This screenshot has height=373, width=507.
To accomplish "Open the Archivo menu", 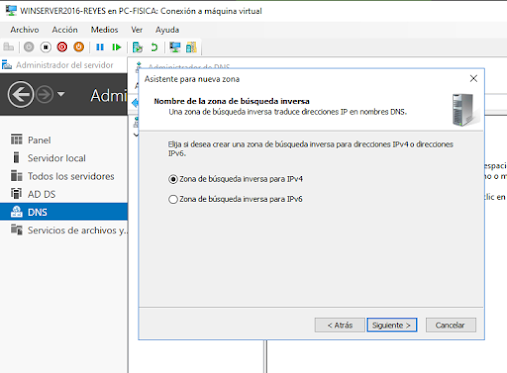I will 25,30.
